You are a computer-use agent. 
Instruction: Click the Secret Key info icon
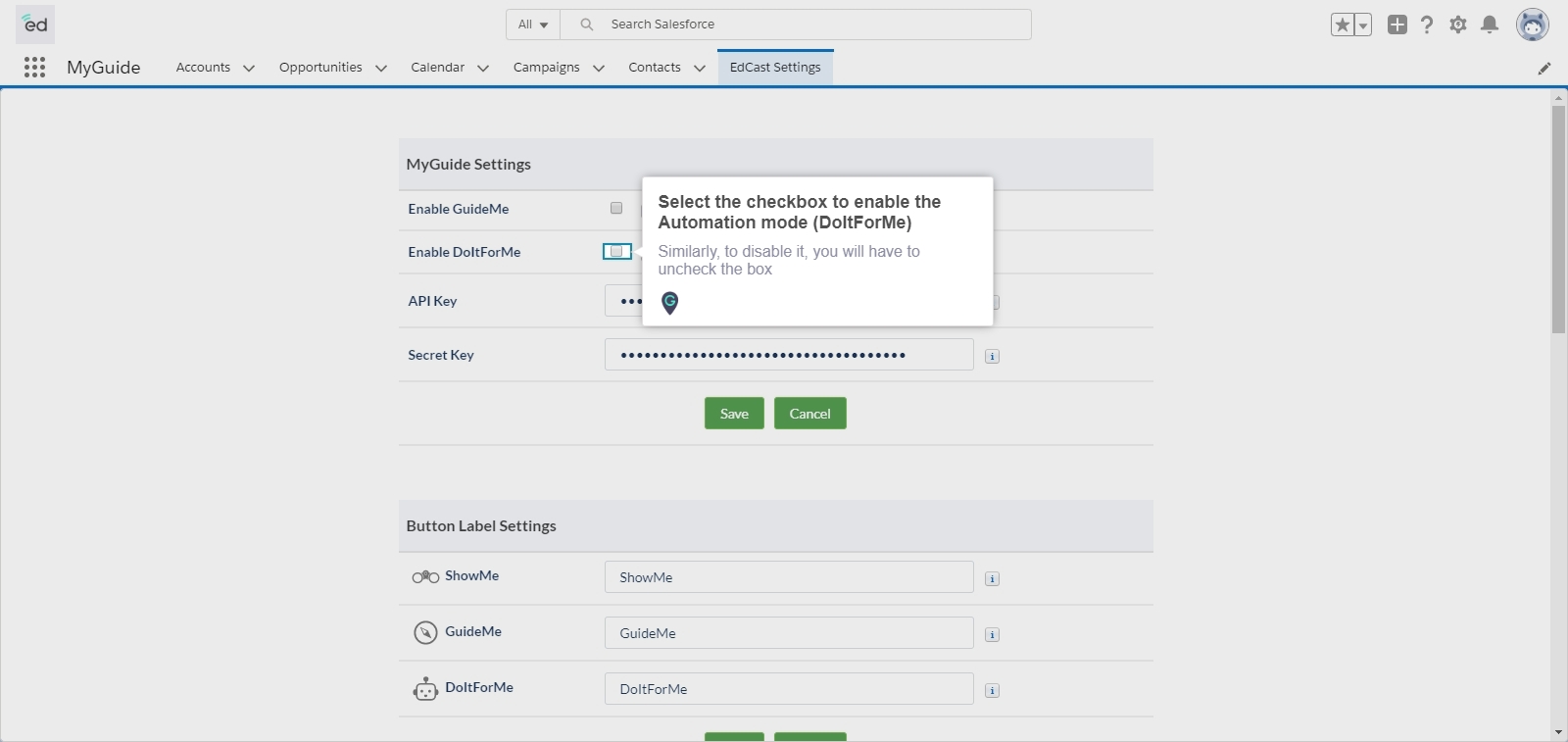click(x=992, y=356)
